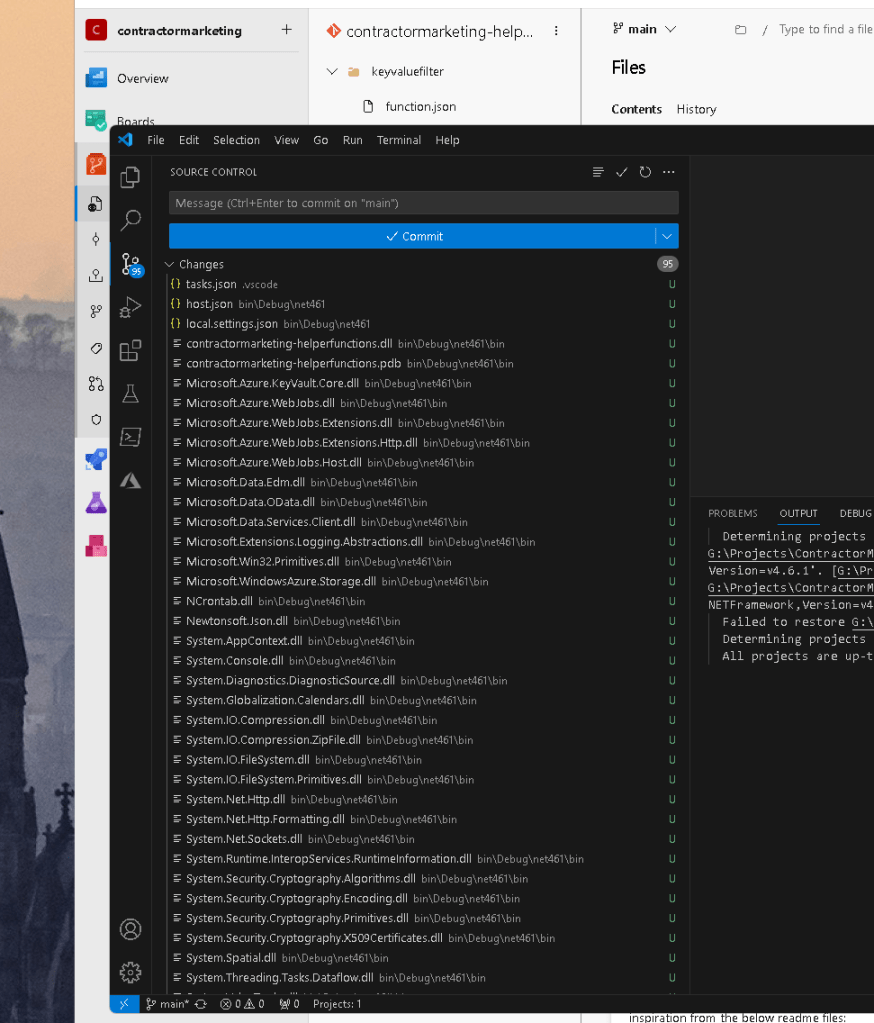This screenshot has height=1023, width=874.
Task: Select Microsoft.Data.OData.dll in Changes list
Action: click(423, 502)
